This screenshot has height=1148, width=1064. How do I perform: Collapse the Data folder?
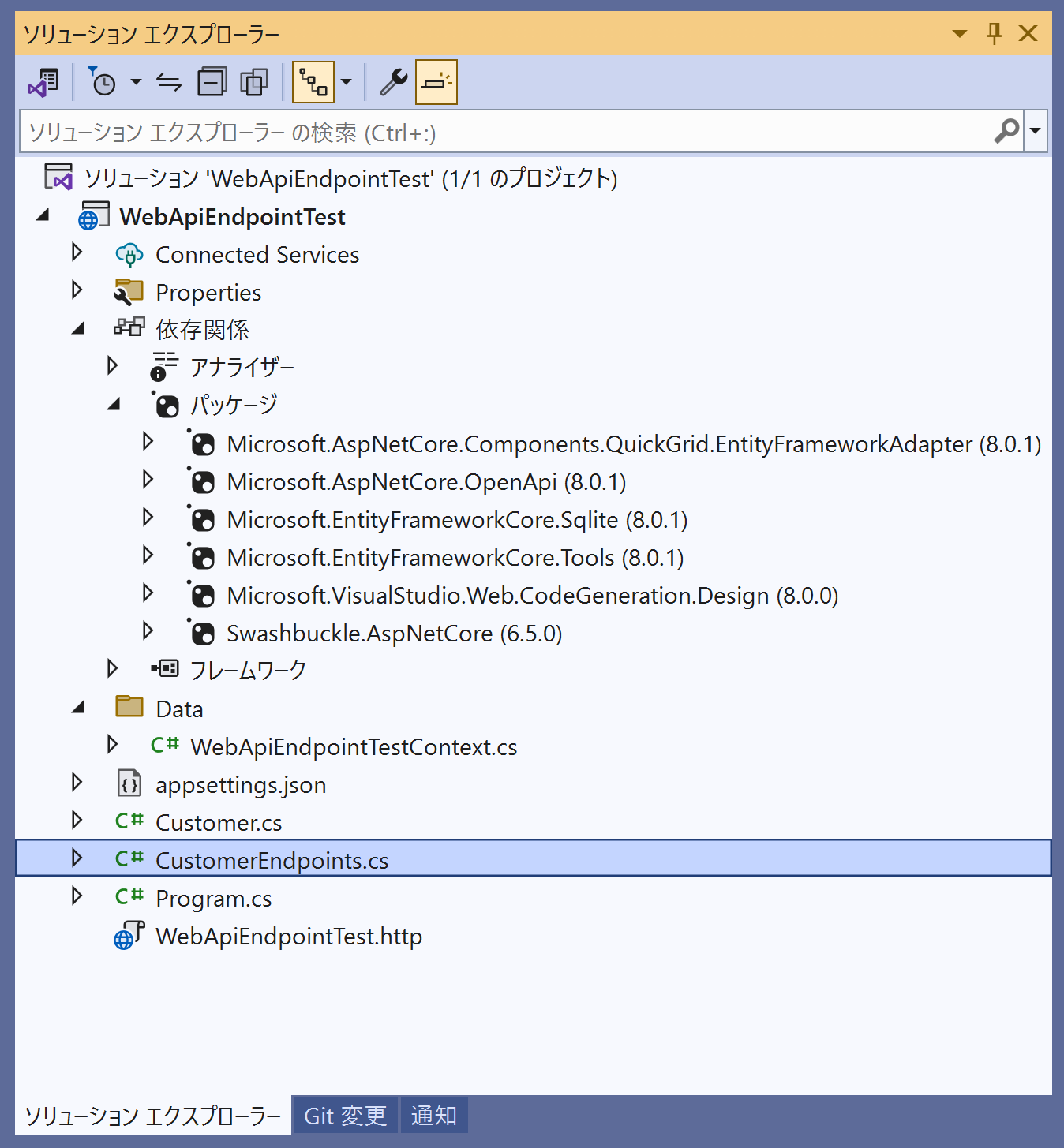[x=78, y=707]
